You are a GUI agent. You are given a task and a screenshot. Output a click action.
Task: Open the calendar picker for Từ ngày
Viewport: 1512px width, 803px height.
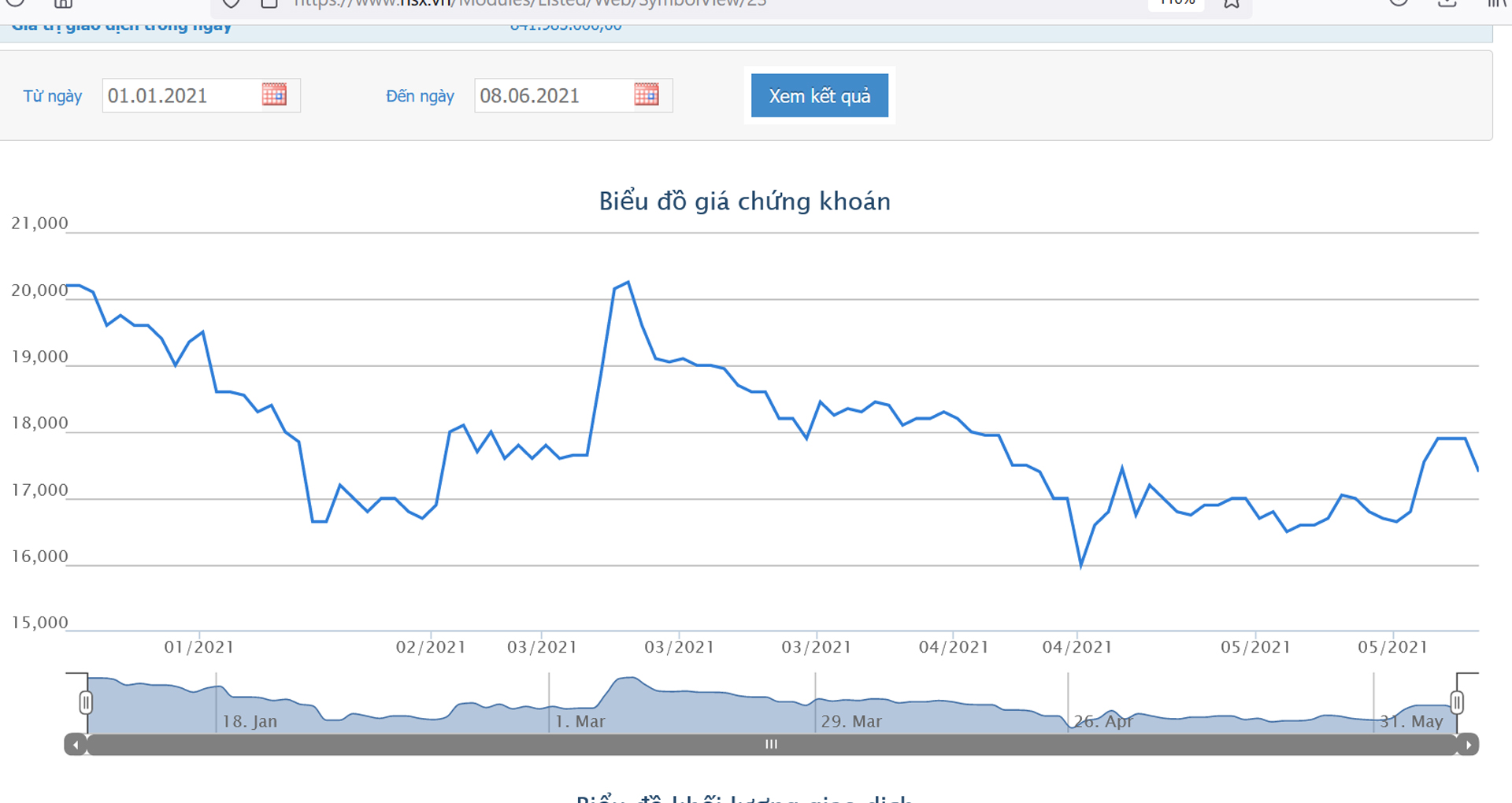pos(274,95)
